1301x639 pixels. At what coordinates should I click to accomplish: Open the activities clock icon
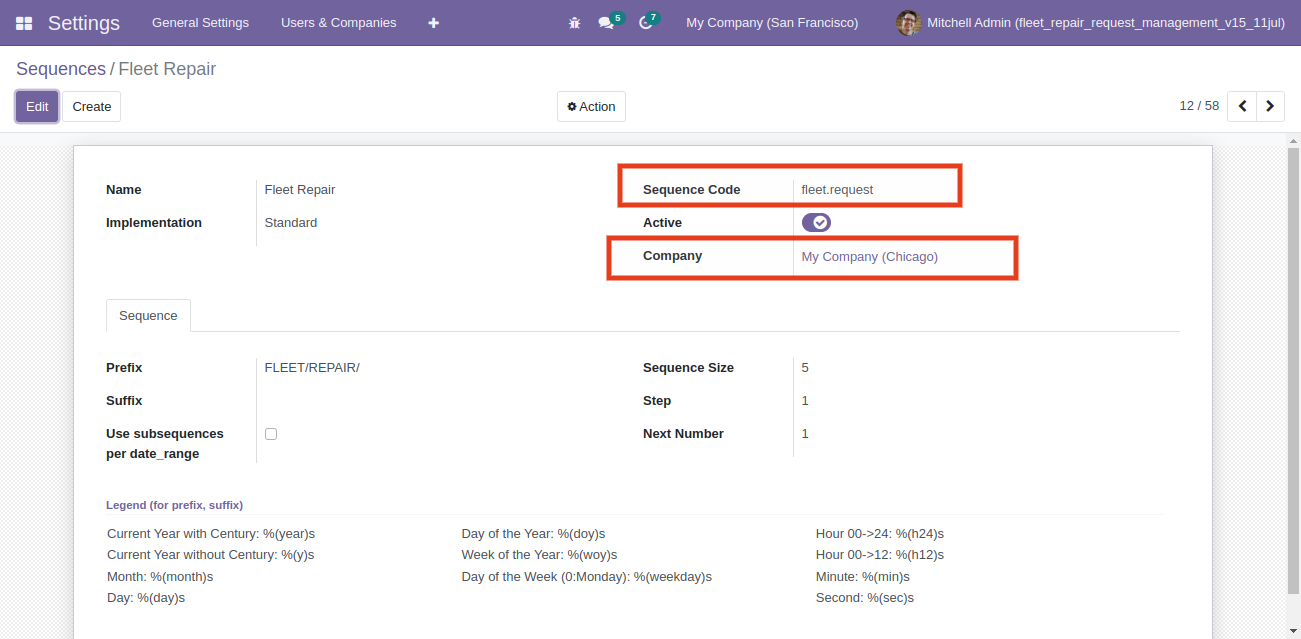pyautogui.click(x=649, y=21)
